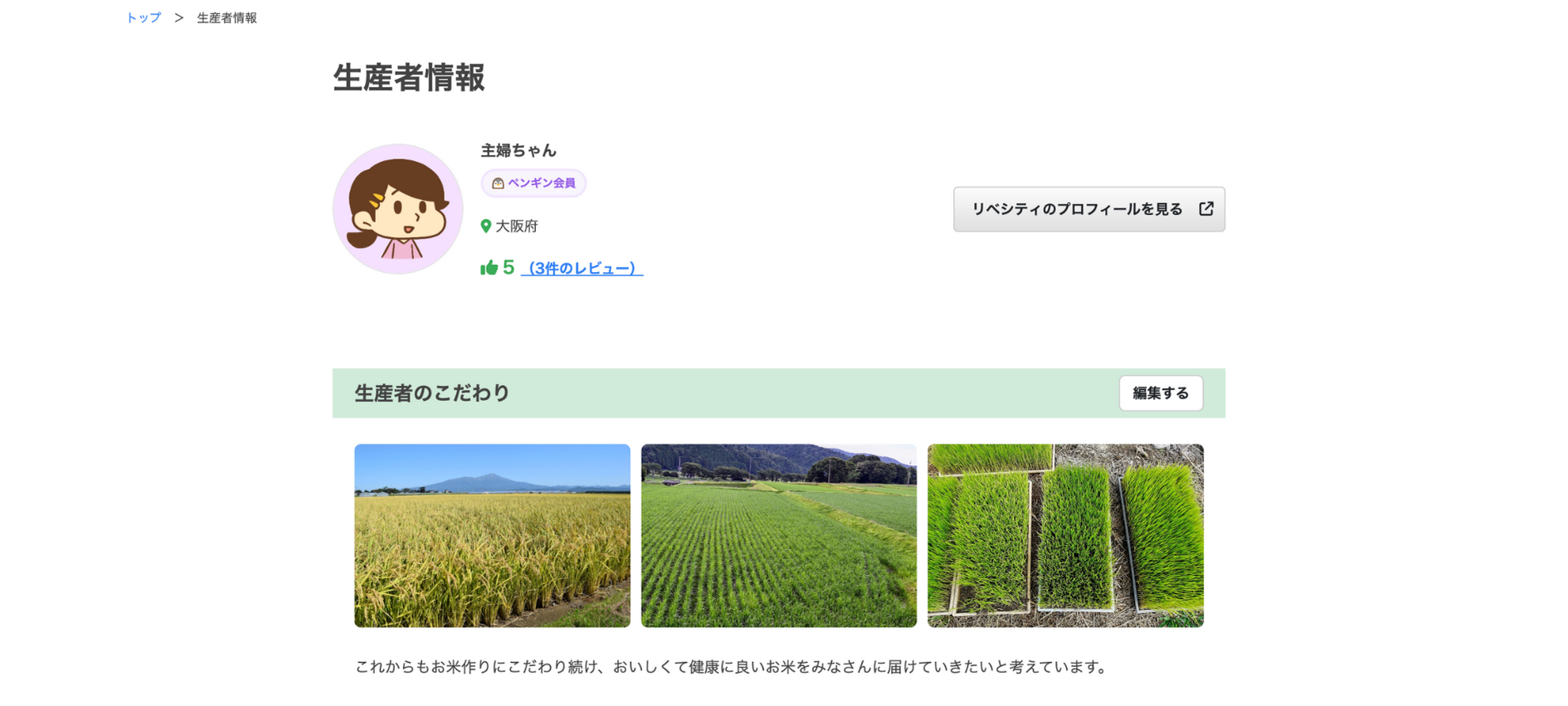1568x706 pixels.
Task: Open the 3件のレビュー link
Action: (x=582, y=268)
